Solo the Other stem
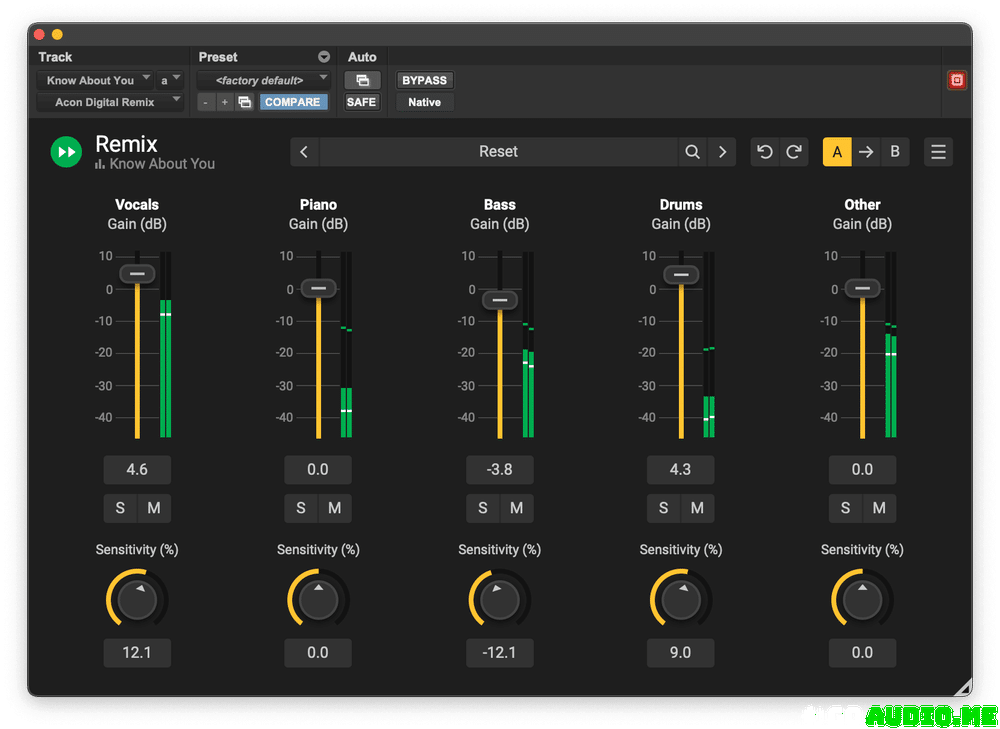The image size is (1000, 729). pyautogui.click(x=845, y=508)
